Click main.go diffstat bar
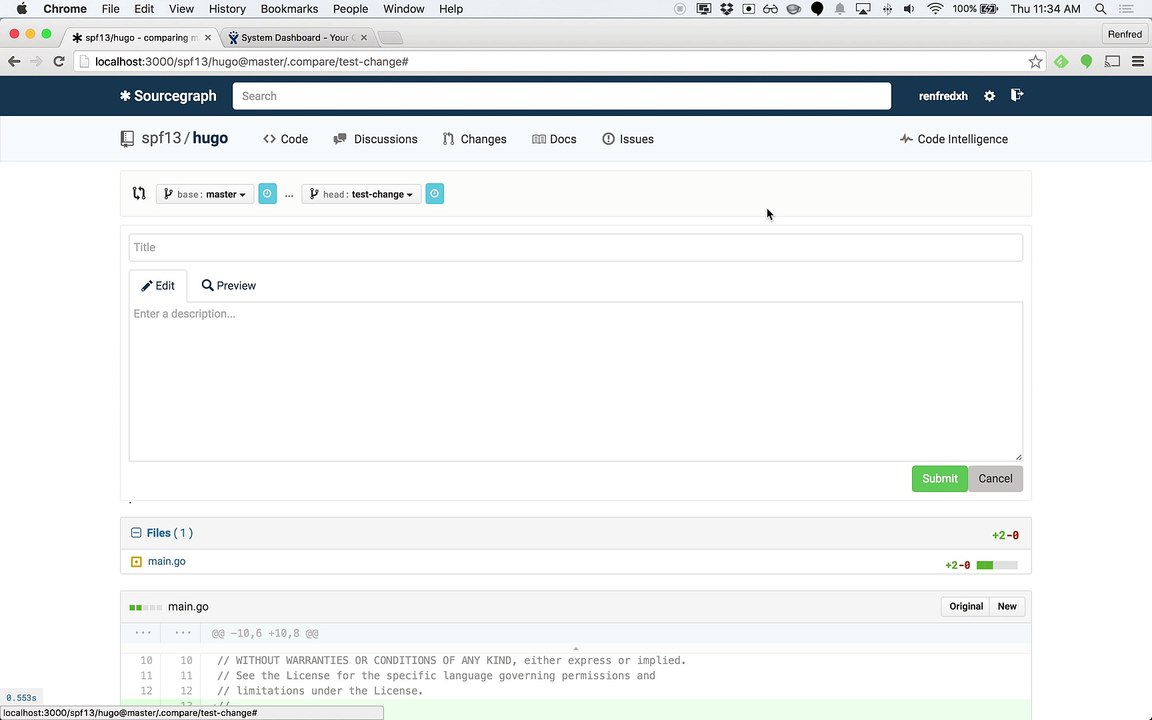This screenshot has width=1152, height=720. pyautogui.click(x=997, y=566)
